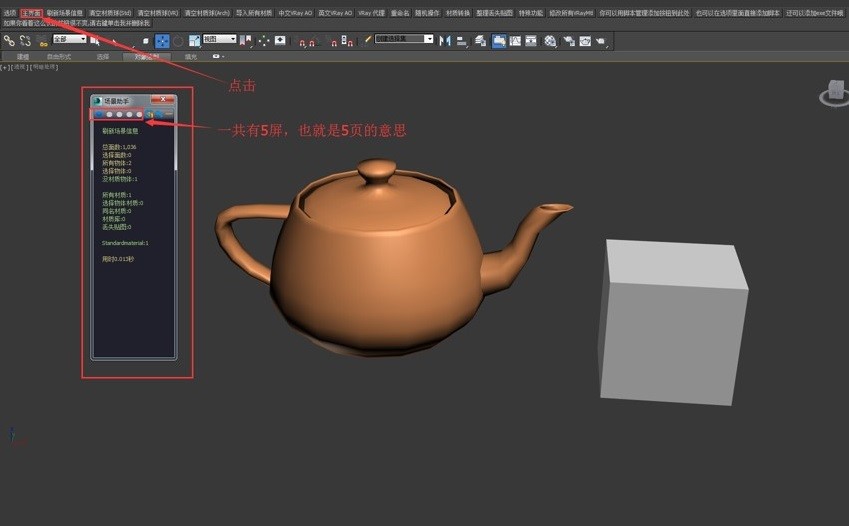This screenshot has height=526, width=849.
Task: Open the [+] viewport menu label
Action: [x=5, y=67]
